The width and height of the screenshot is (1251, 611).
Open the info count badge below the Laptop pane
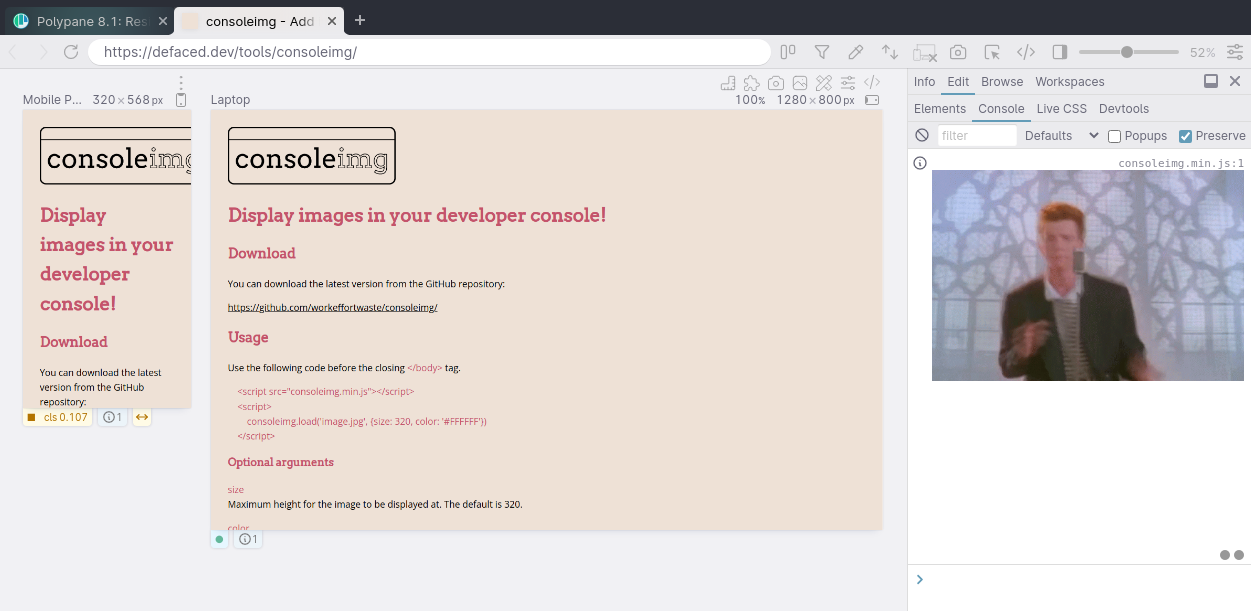pyautogui.click(x=248, y=539)
